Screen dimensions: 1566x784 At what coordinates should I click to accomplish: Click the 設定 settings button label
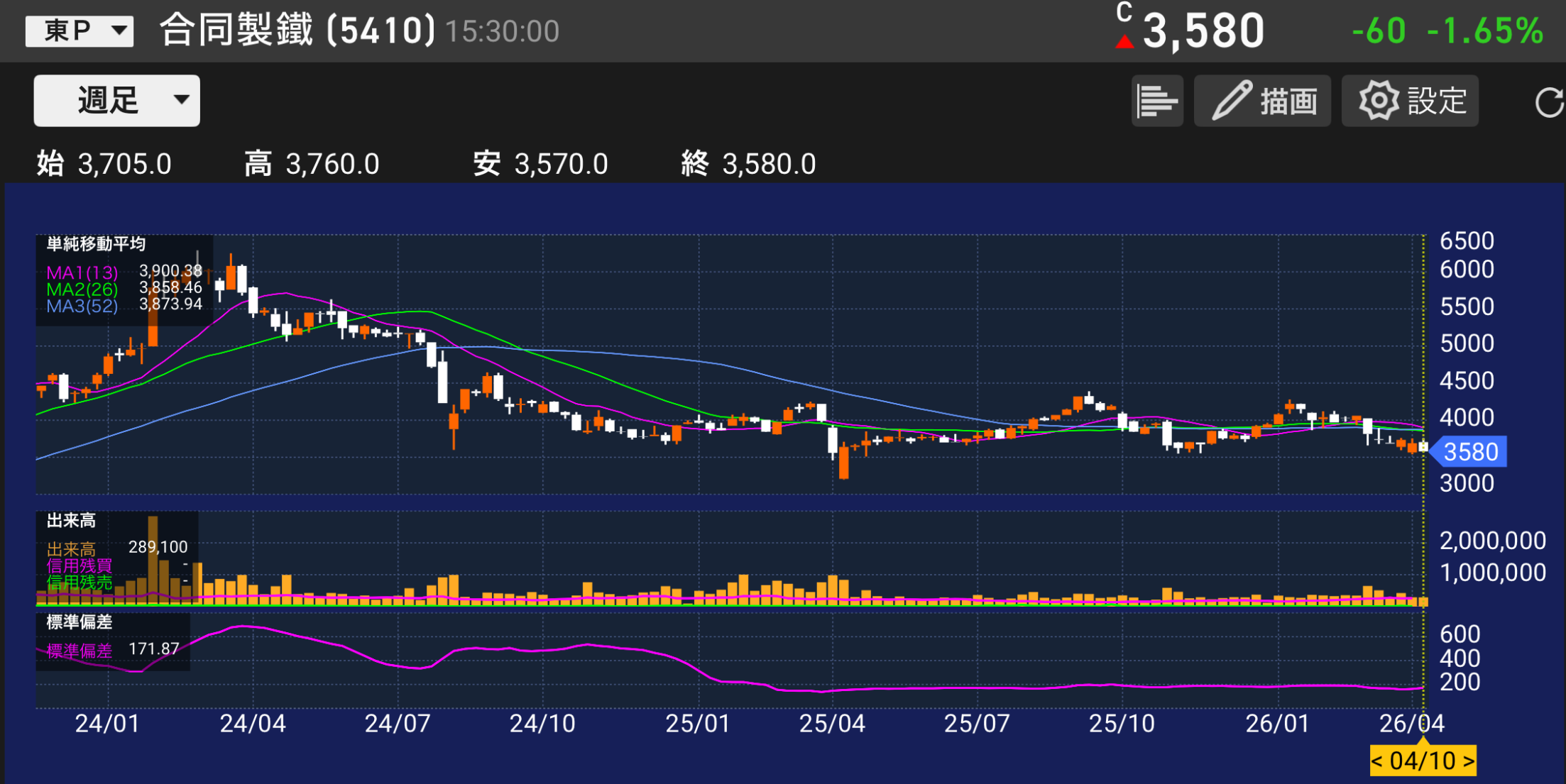coord(1437,101)
